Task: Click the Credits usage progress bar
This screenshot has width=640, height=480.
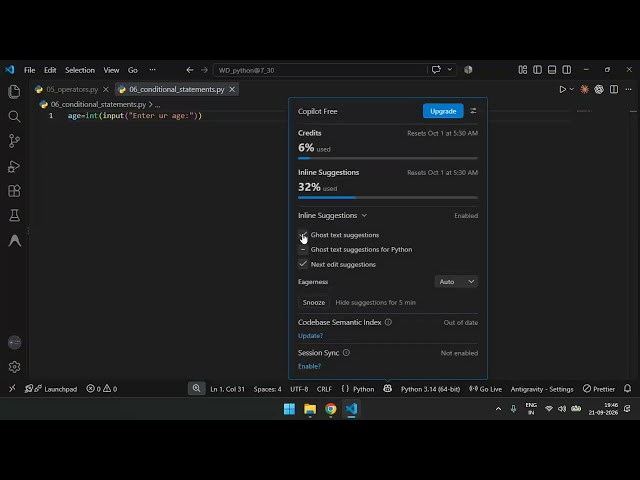Action: point(388,158)
